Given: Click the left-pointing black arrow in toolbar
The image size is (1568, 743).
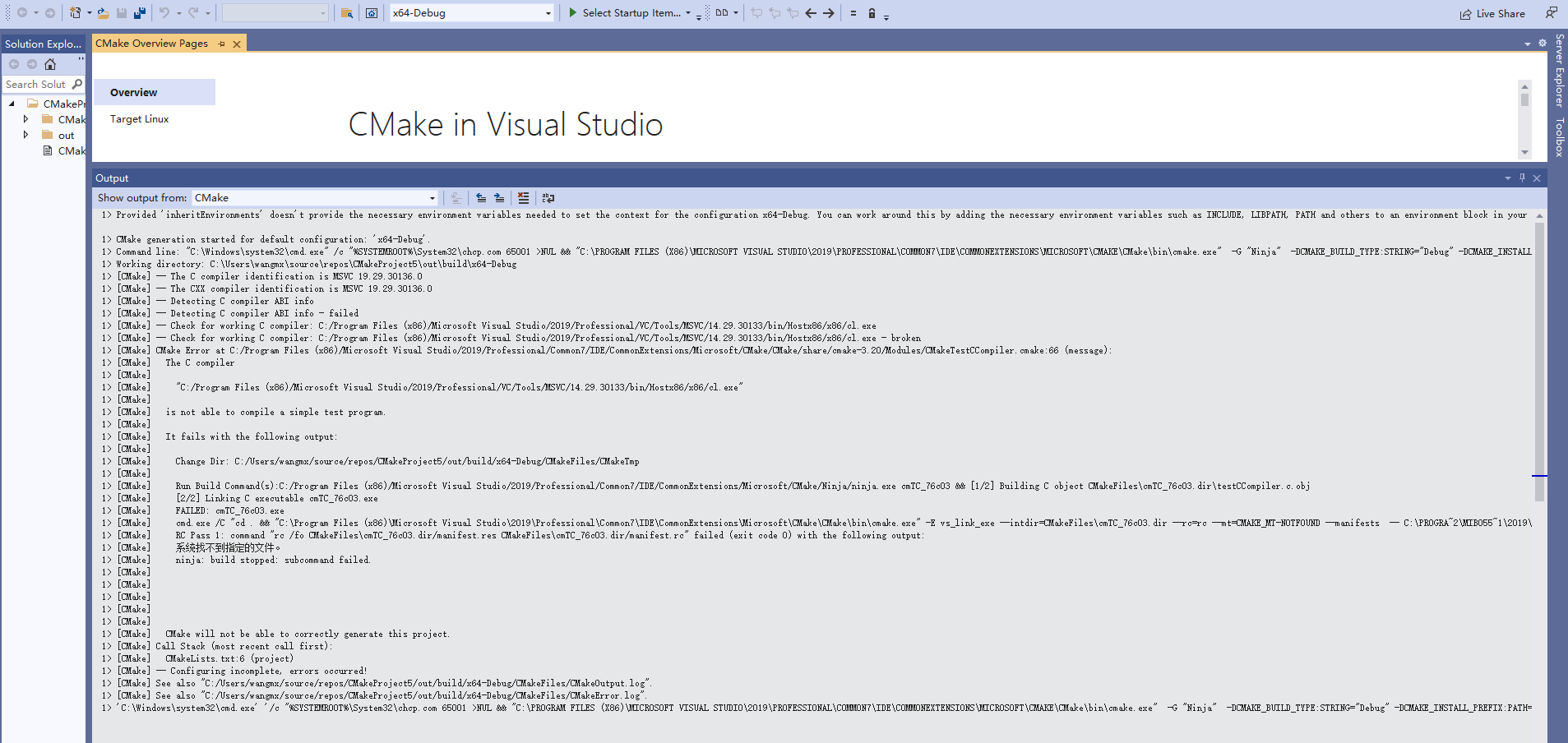Looking at the screenshot, I should (x=811, y=13).
